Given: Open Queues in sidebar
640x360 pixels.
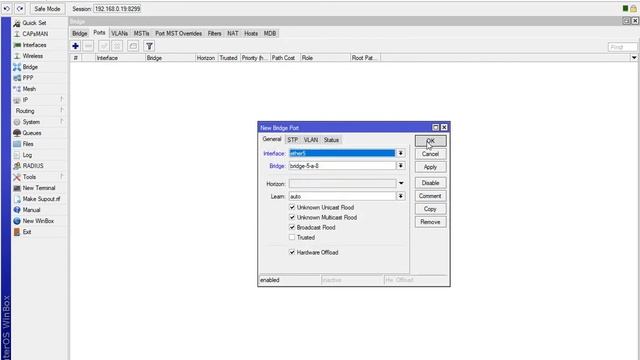Looking at the screenshot, I should pyautogui.click(x=32, y=133).
